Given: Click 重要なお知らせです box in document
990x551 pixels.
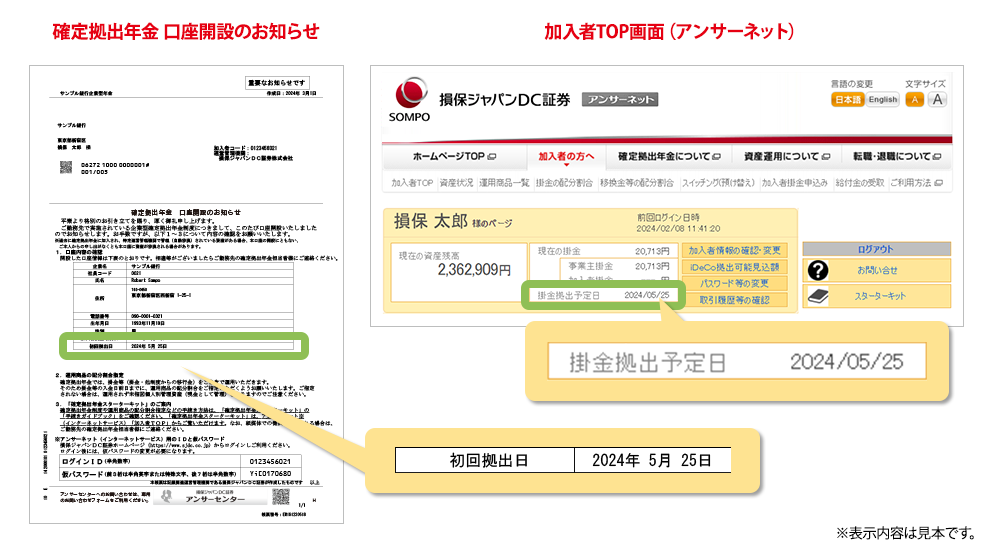Looking at the screenshot, I should (277, 83).
